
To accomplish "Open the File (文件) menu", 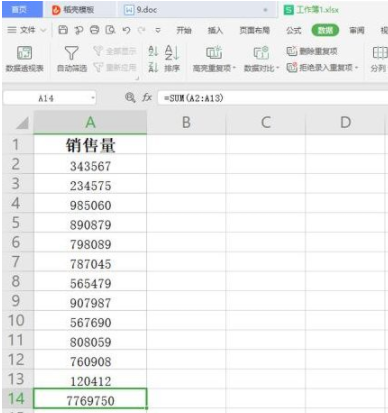I will coord(26,30).
